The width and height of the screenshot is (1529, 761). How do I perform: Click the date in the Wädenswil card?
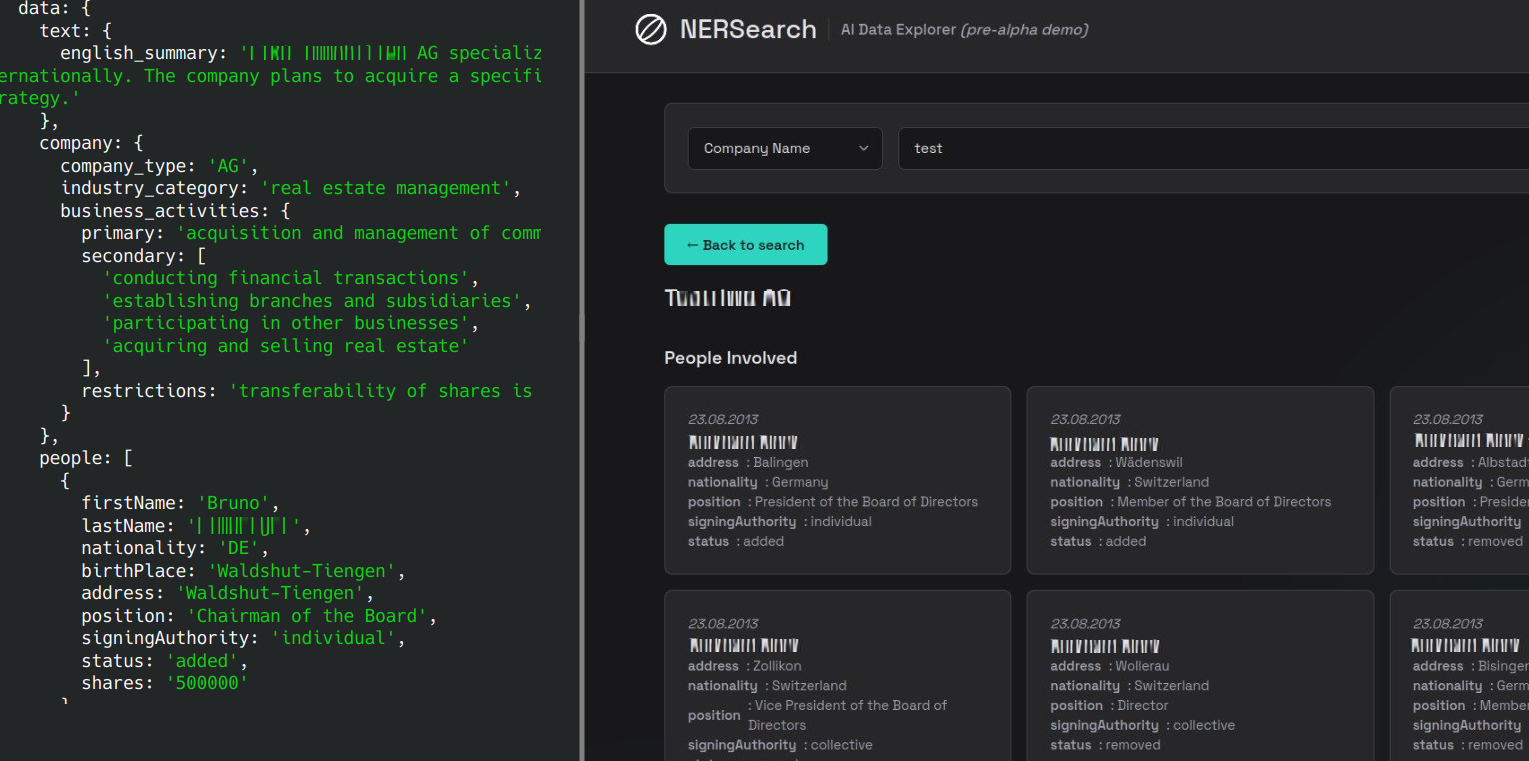click(1084, 419)
